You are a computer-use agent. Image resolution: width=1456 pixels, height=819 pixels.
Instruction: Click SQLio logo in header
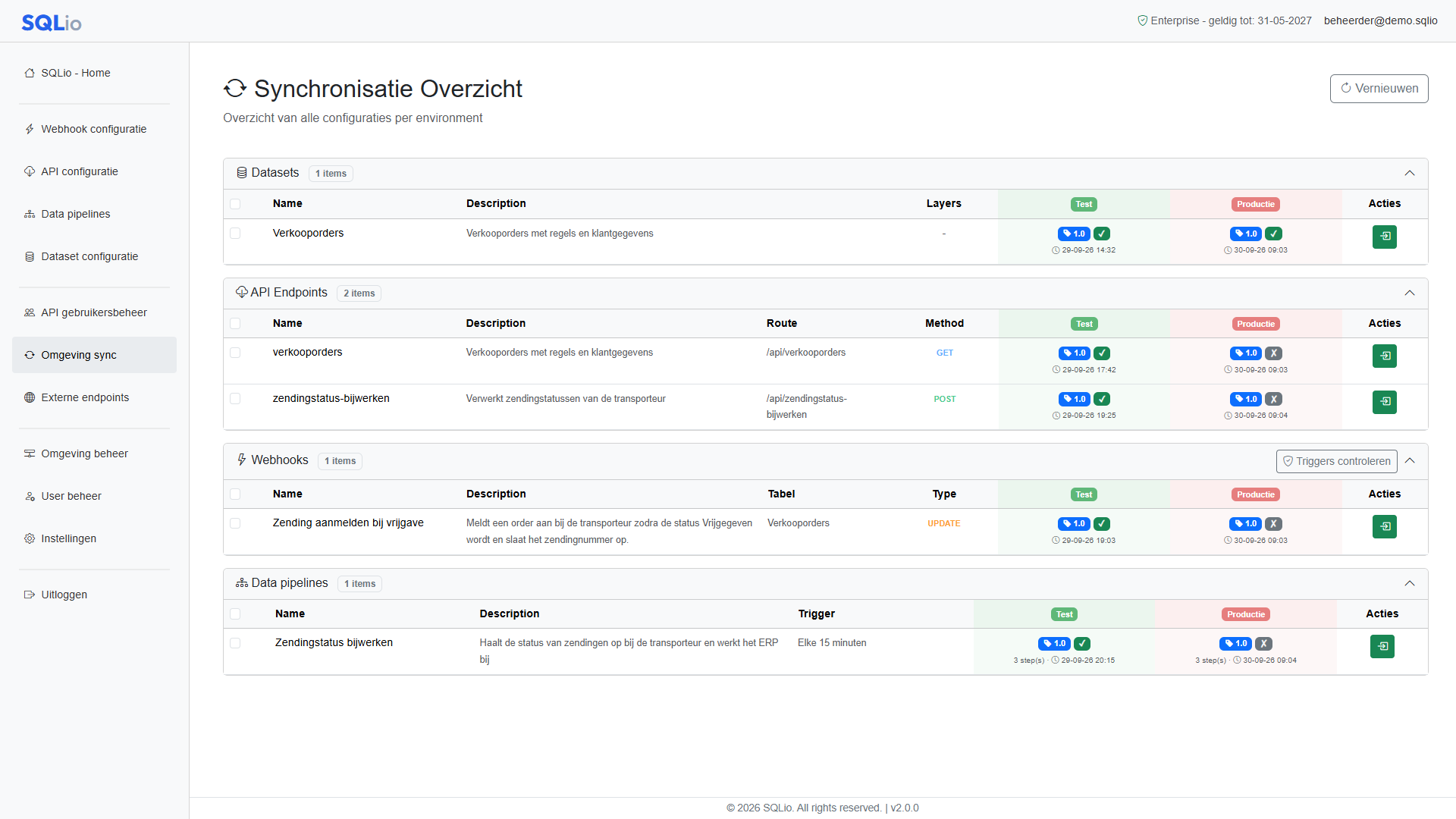(52, 23)
